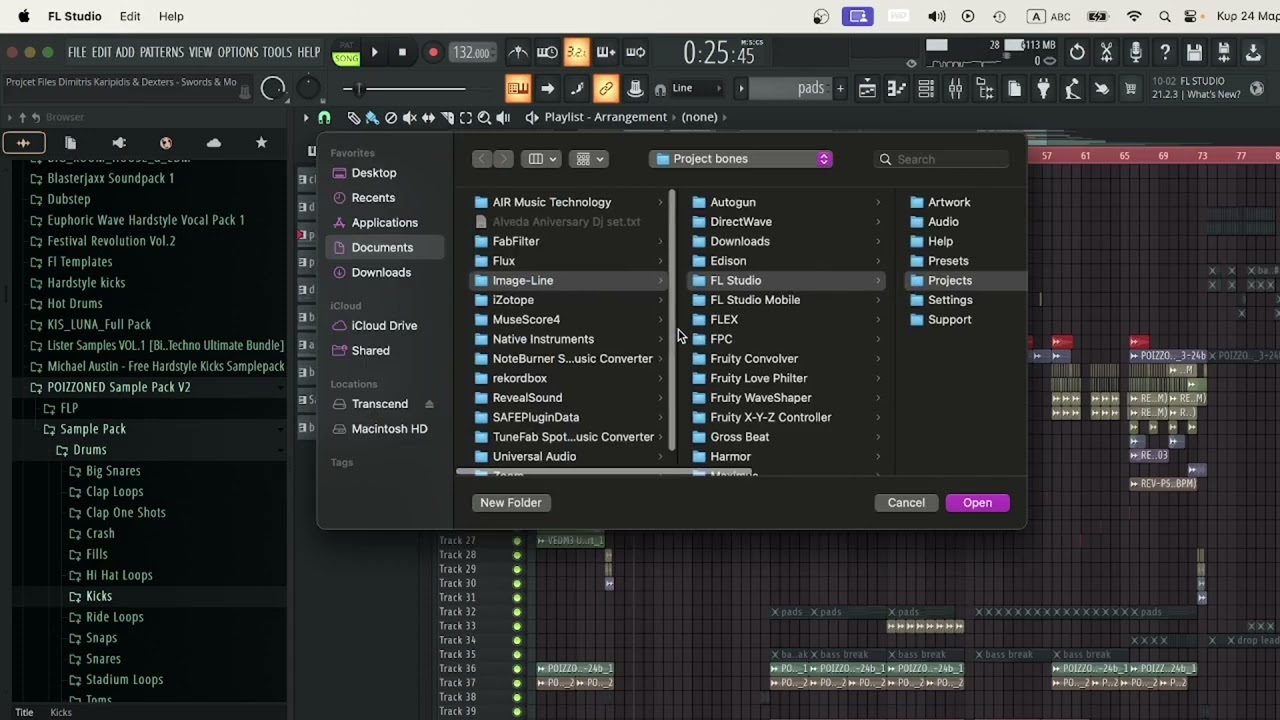Toggle typing keyboard to piano icon
Image resolution: width=1280 pixels, height=720 pixels.
point(518,89)
